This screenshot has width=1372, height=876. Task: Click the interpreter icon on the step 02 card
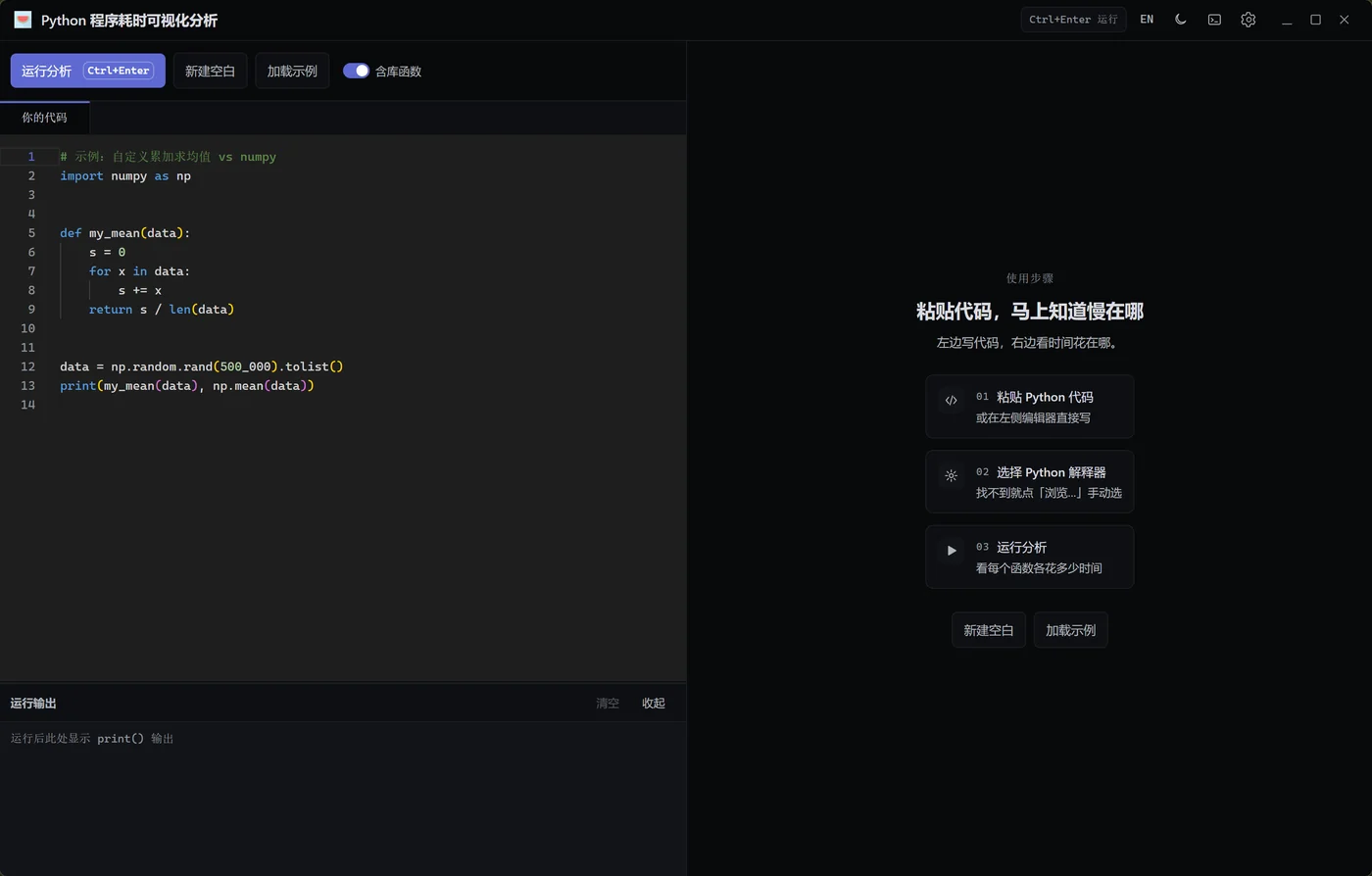point(951,475)
